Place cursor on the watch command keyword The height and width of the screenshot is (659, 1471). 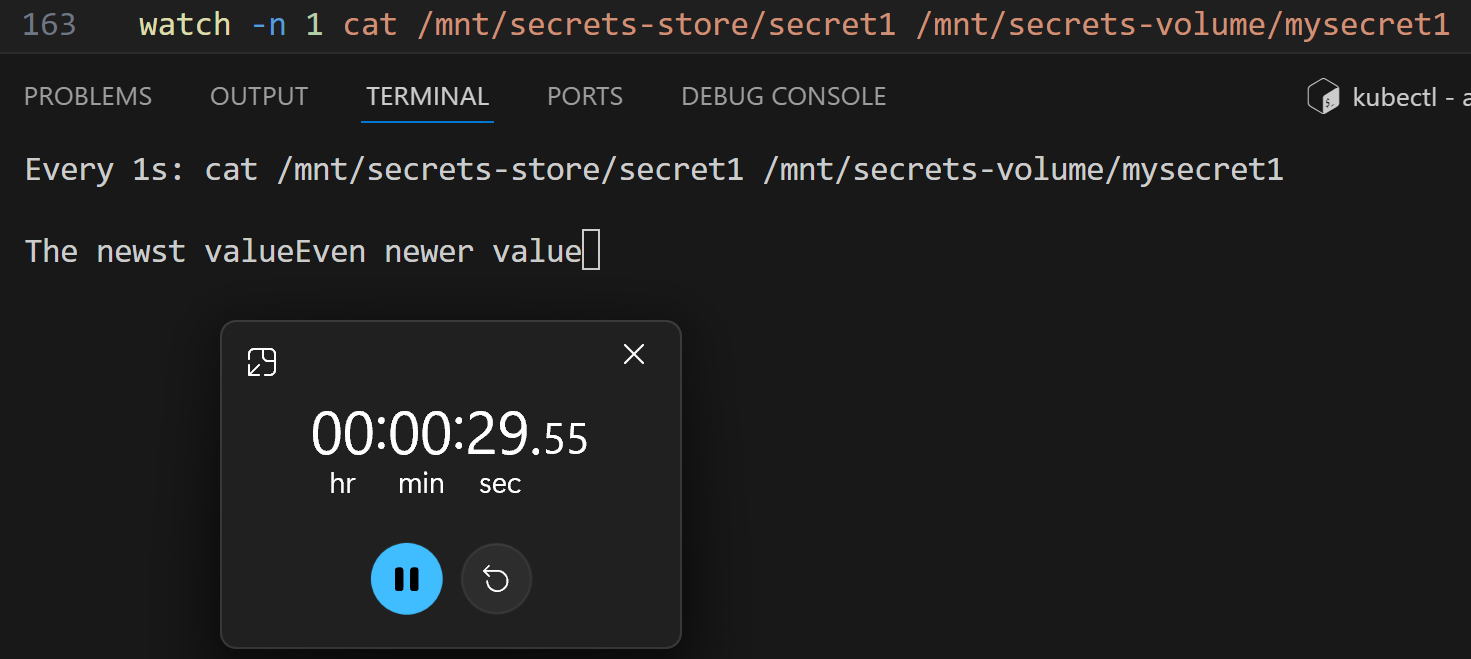(185, 24)
